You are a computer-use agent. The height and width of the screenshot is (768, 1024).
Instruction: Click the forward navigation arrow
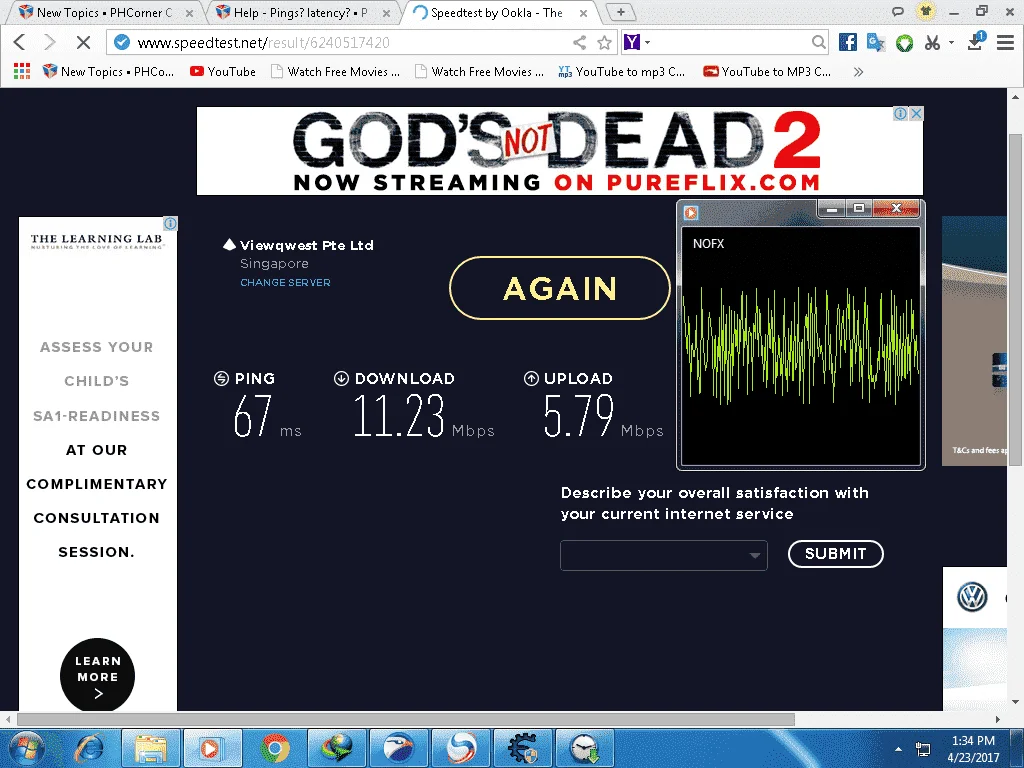click(50, 42)
